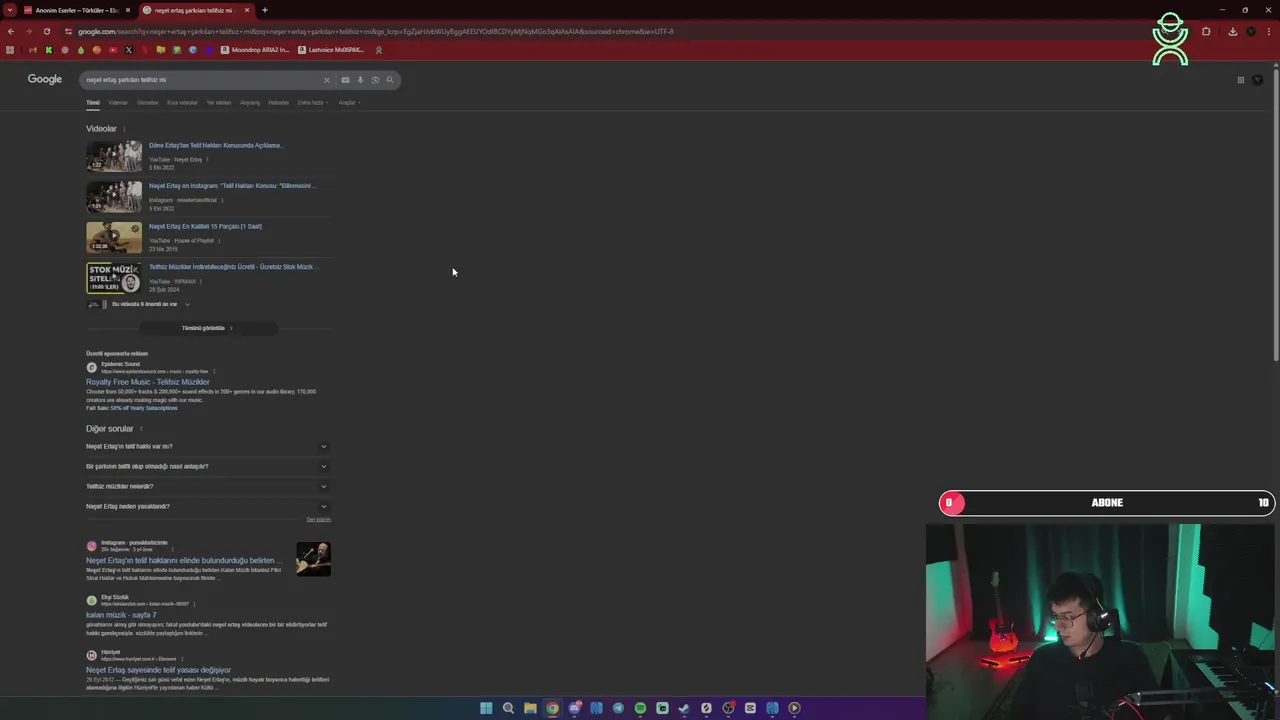The image size is (1280, 720).
Task: Click Tümünü görüntüle button
Action: (x=207, y=328)
